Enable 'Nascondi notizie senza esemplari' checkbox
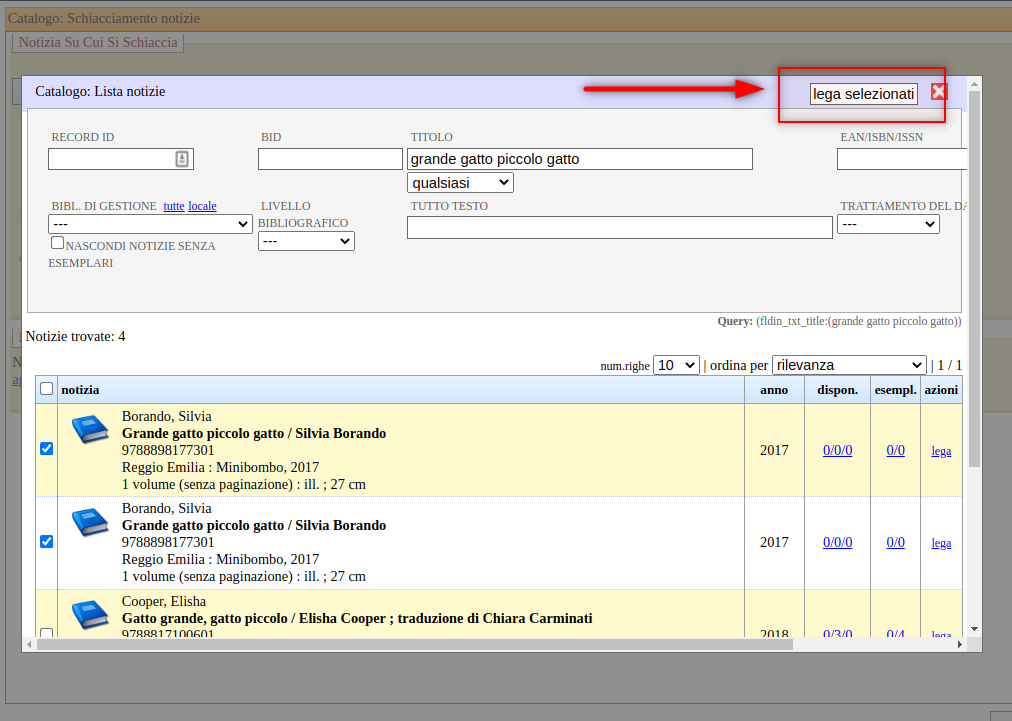This screenshot has width=1012, height=721. 58,243
